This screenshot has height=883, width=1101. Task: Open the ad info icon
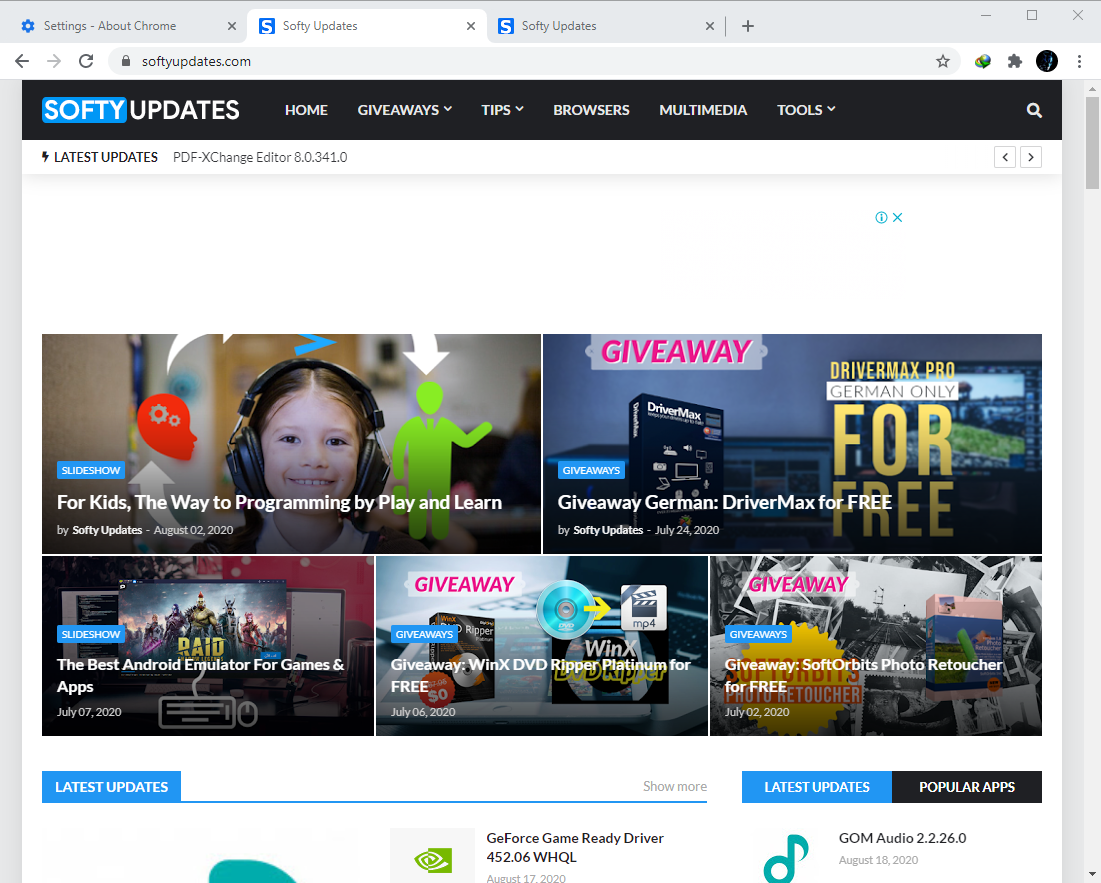(881, 218)
